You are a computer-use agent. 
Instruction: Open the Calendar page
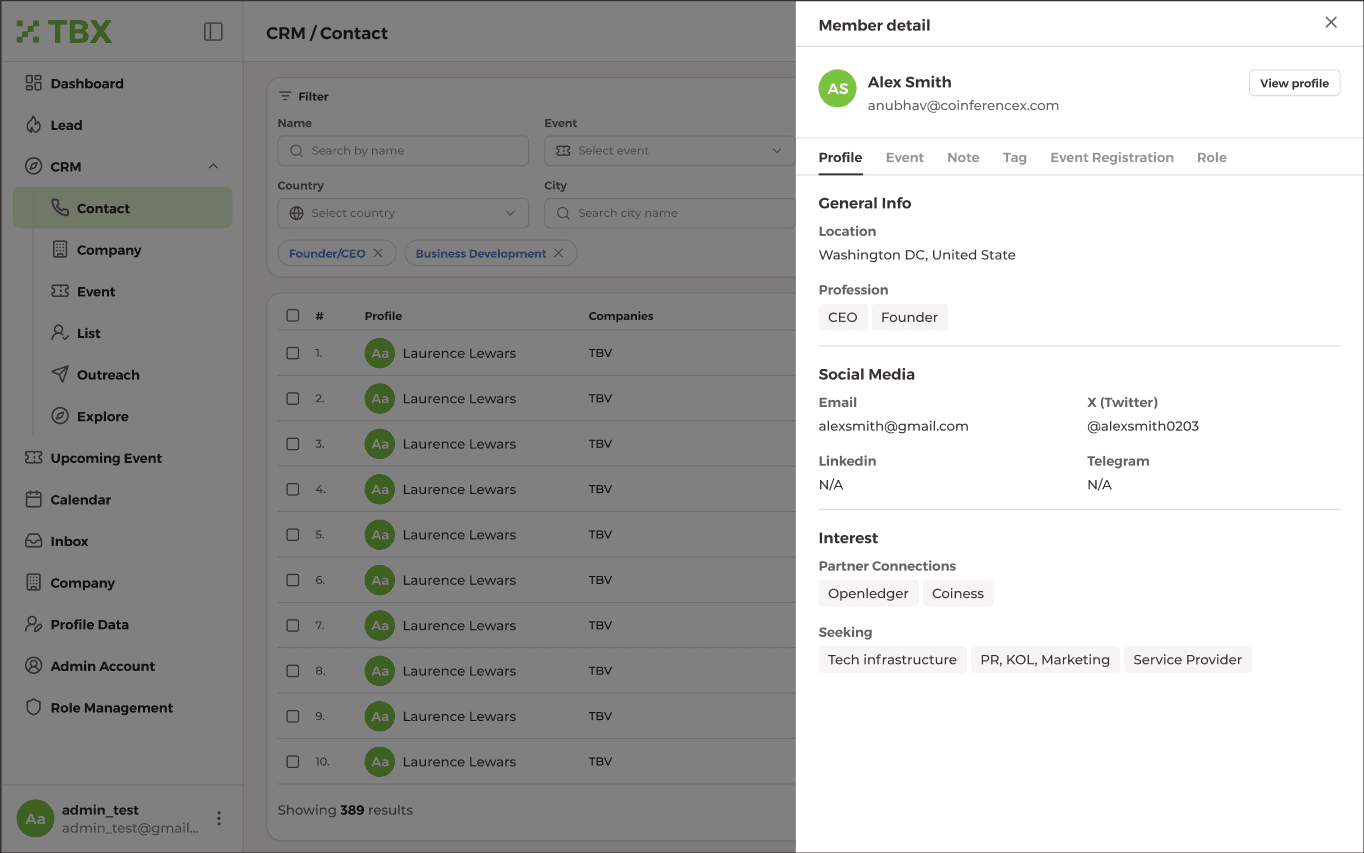point(81,499)
